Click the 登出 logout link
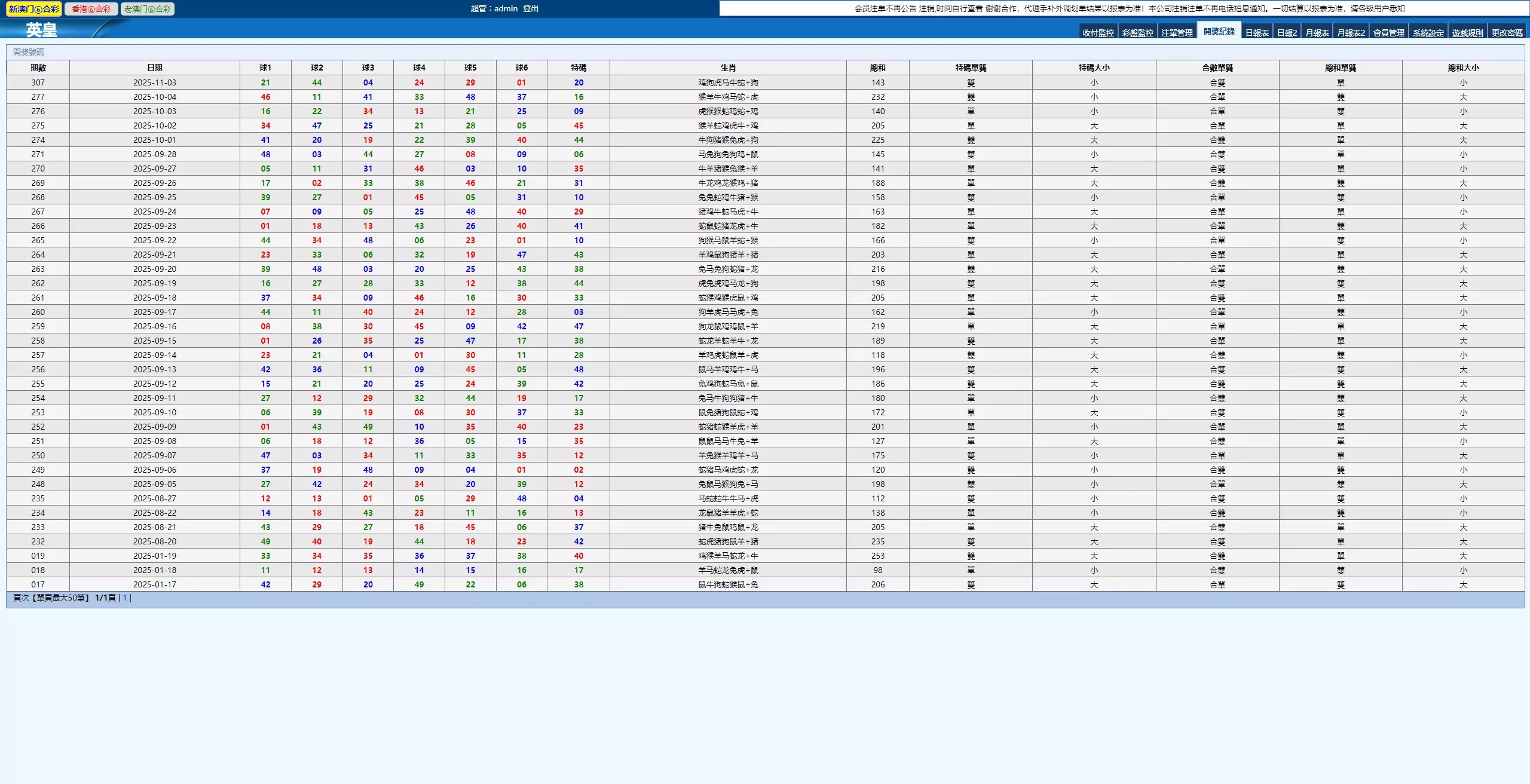Viewport: 1530px width, 784px height. click(531, 8)
